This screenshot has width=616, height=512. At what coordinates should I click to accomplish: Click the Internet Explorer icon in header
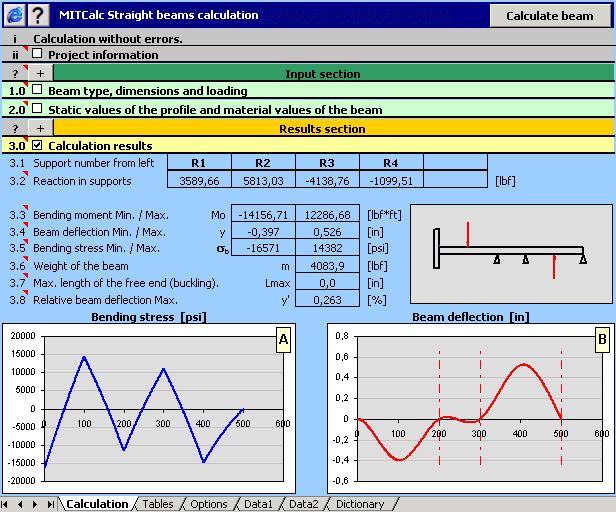[x=14, y=15]
